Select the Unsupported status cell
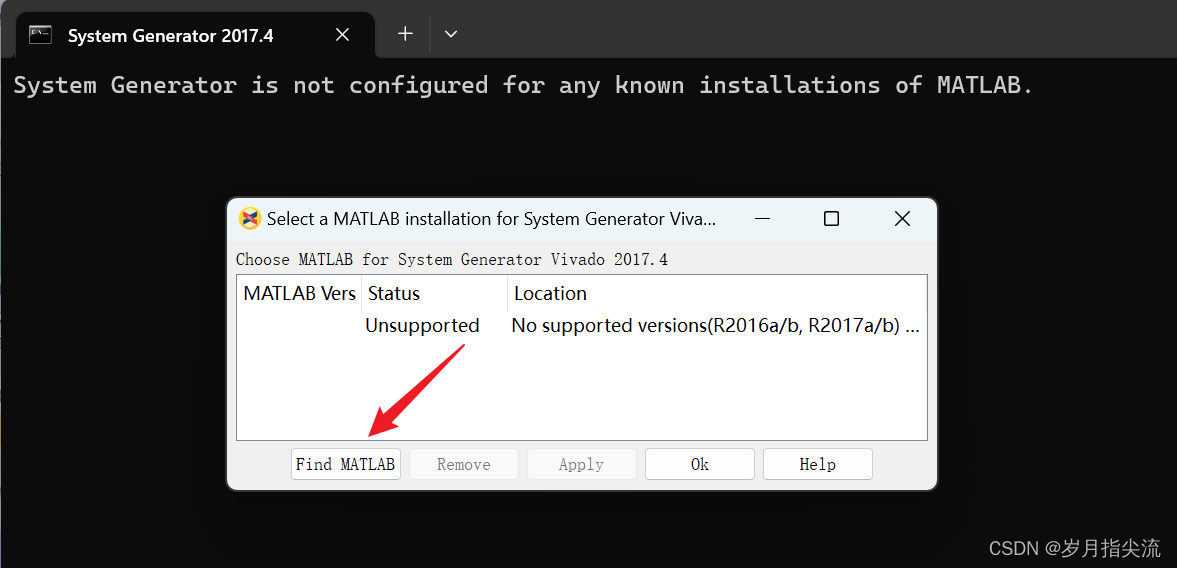This screenshot has width=1177, height=568. click(422, 326)
